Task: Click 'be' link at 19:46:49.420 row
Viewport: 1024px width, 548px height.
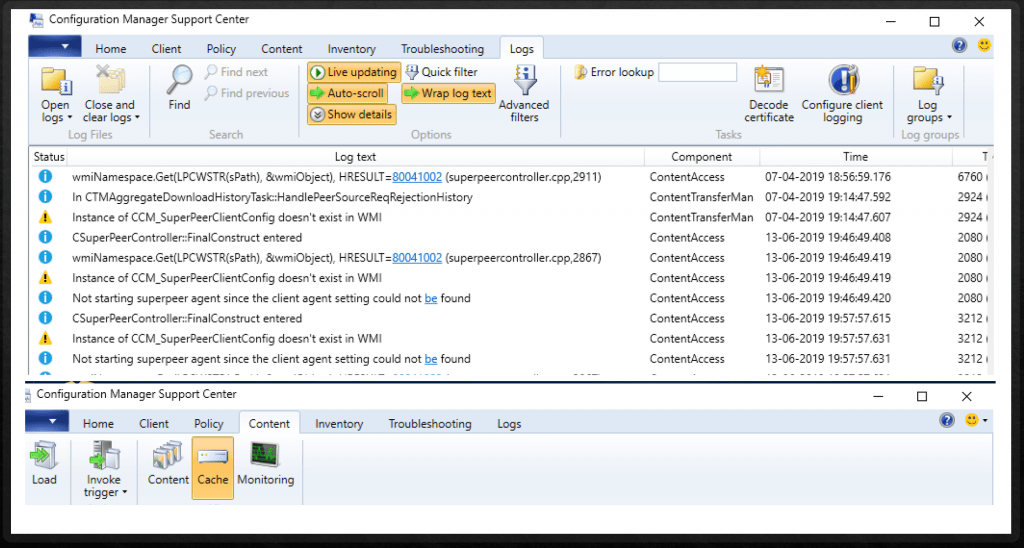Action: pyautogui.click(x=431, y=298)
